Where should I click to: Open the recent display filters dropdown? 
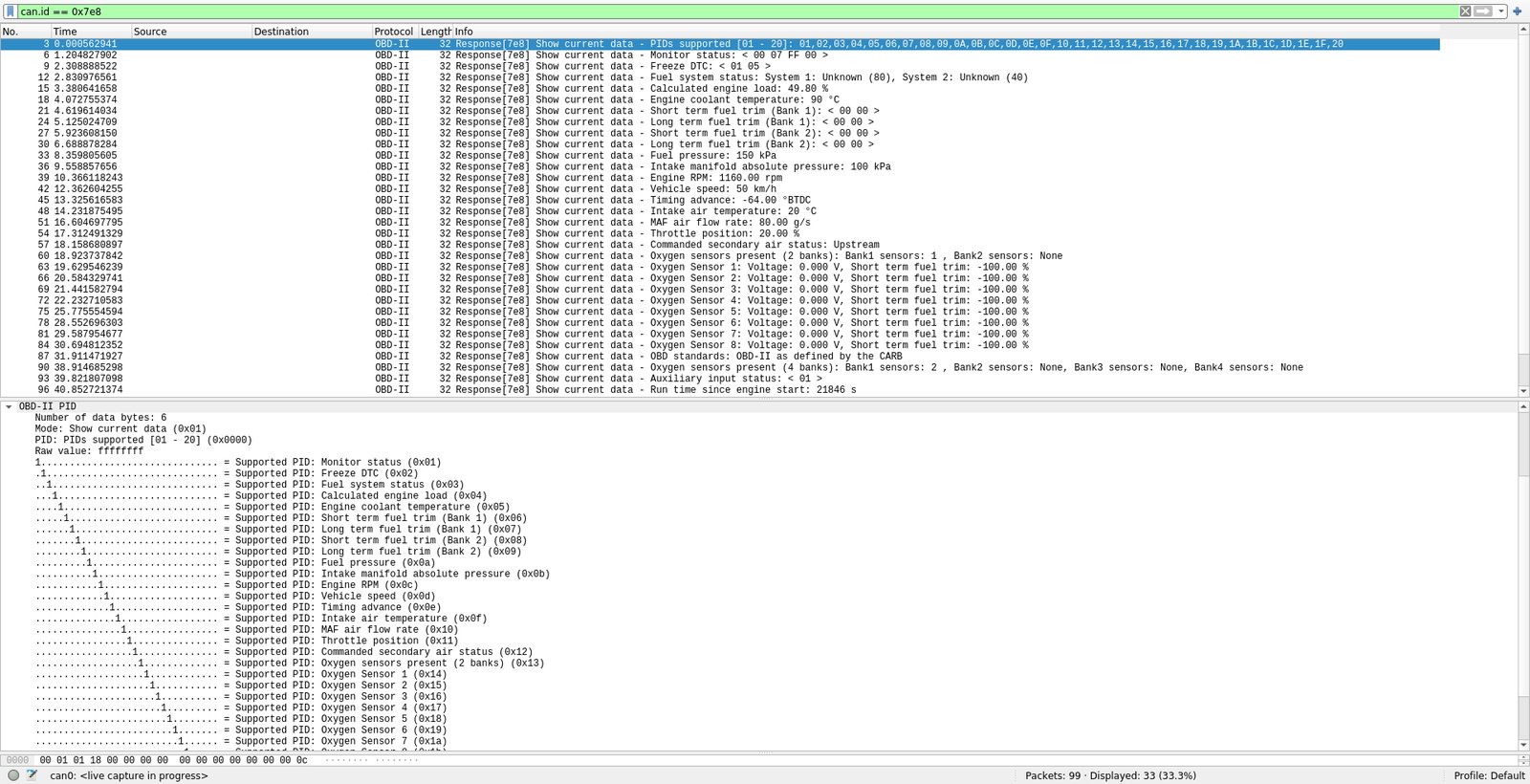click(1501, 11)
